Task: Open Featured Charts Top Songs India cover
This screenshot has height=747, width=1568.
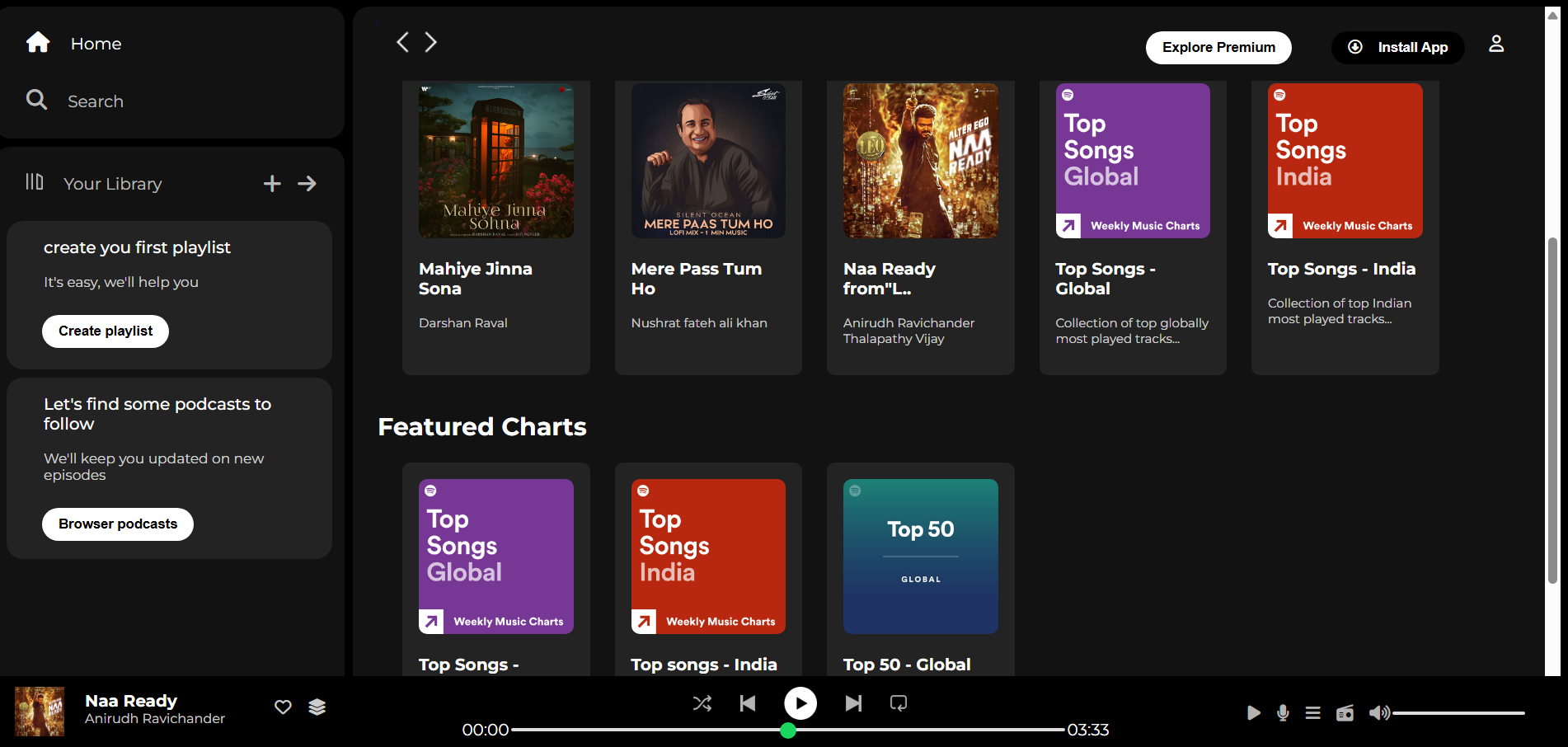Action: point(708,557)
